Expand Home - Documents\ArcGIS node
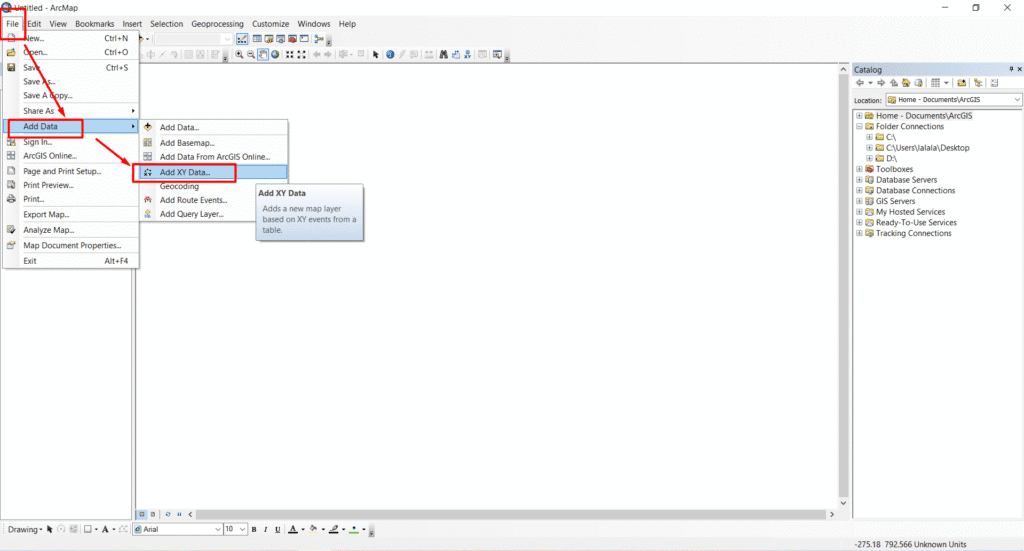1024x551 pixels. (x=859, y=116)
